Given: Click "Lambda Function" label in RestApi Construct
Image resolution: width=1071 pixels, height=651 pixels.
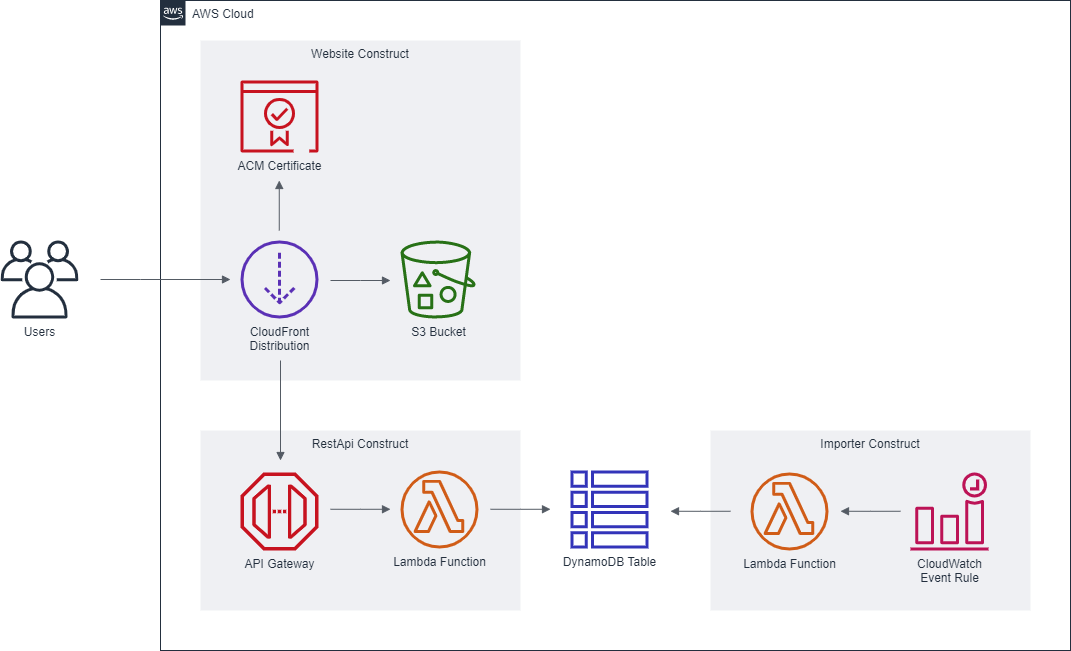Looking at the screenshot, I should pyautogui.click(x=439, y=562).
